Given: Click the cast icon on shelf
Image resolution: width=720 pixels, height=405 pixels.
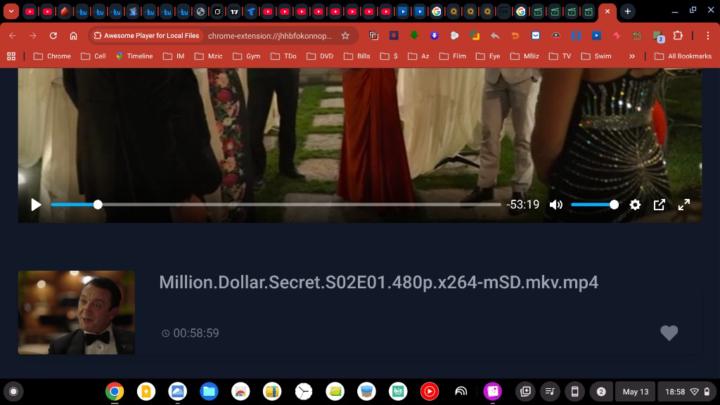Looking at the screenshot, I should [461, 392].
